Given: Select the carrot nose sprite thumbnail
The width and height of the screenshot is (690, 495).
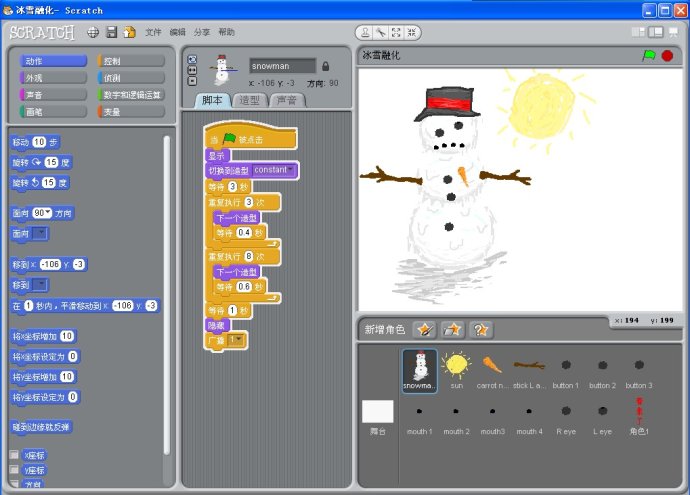Looking at the screenshot, I should coord(492,370).
